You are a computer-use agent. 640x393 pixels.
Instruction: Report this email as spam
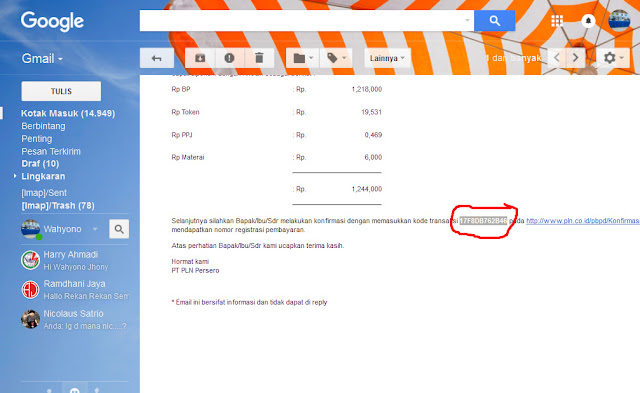[x=229, y=58]
